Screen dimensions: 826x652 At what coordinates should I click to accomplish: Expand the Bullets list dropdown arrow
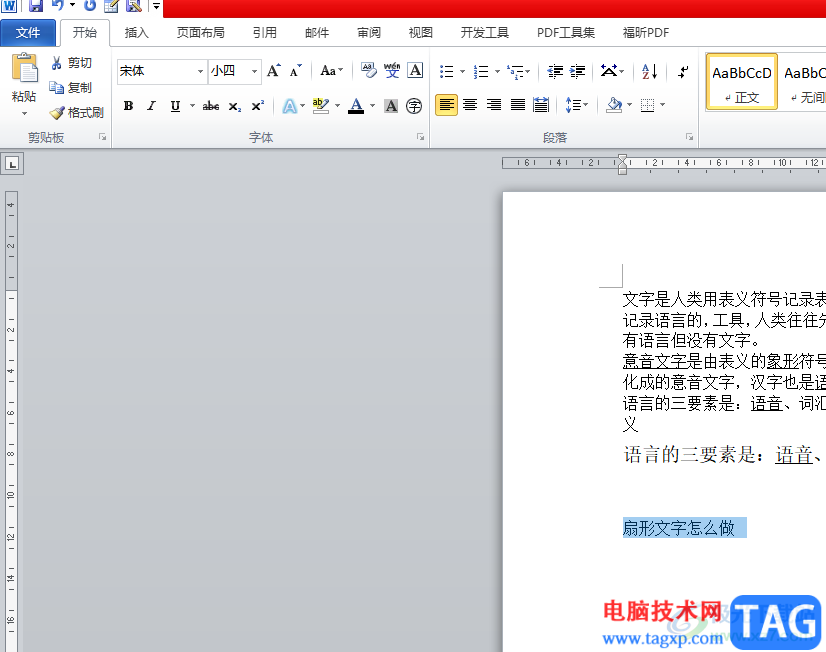pyautogui.click(x=463, y=72)
